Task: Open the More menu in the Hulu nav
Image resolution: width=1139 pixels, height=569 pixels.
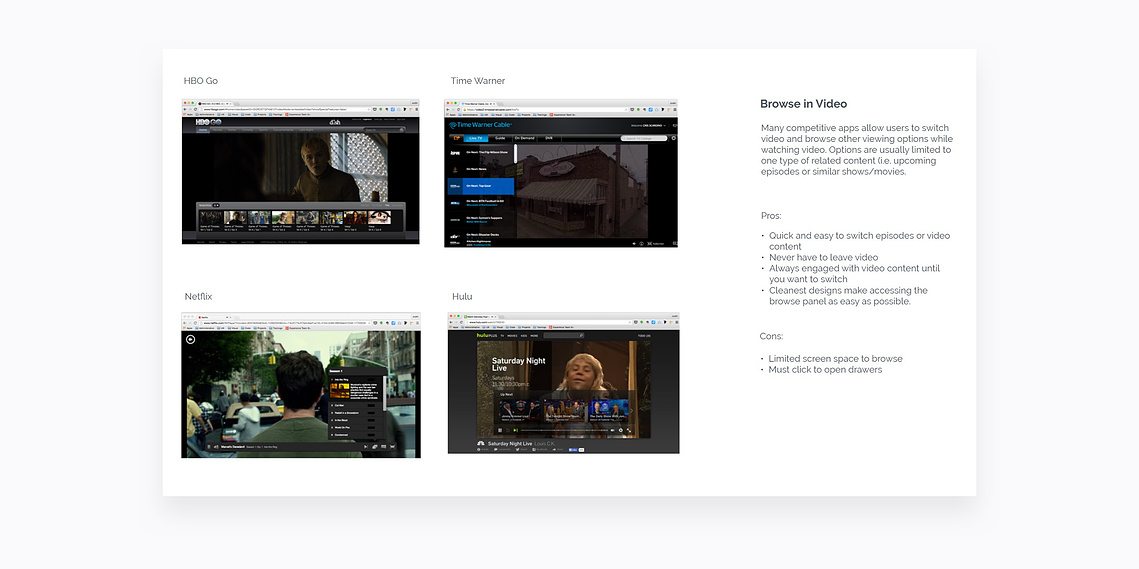Action: click(534, 336)
